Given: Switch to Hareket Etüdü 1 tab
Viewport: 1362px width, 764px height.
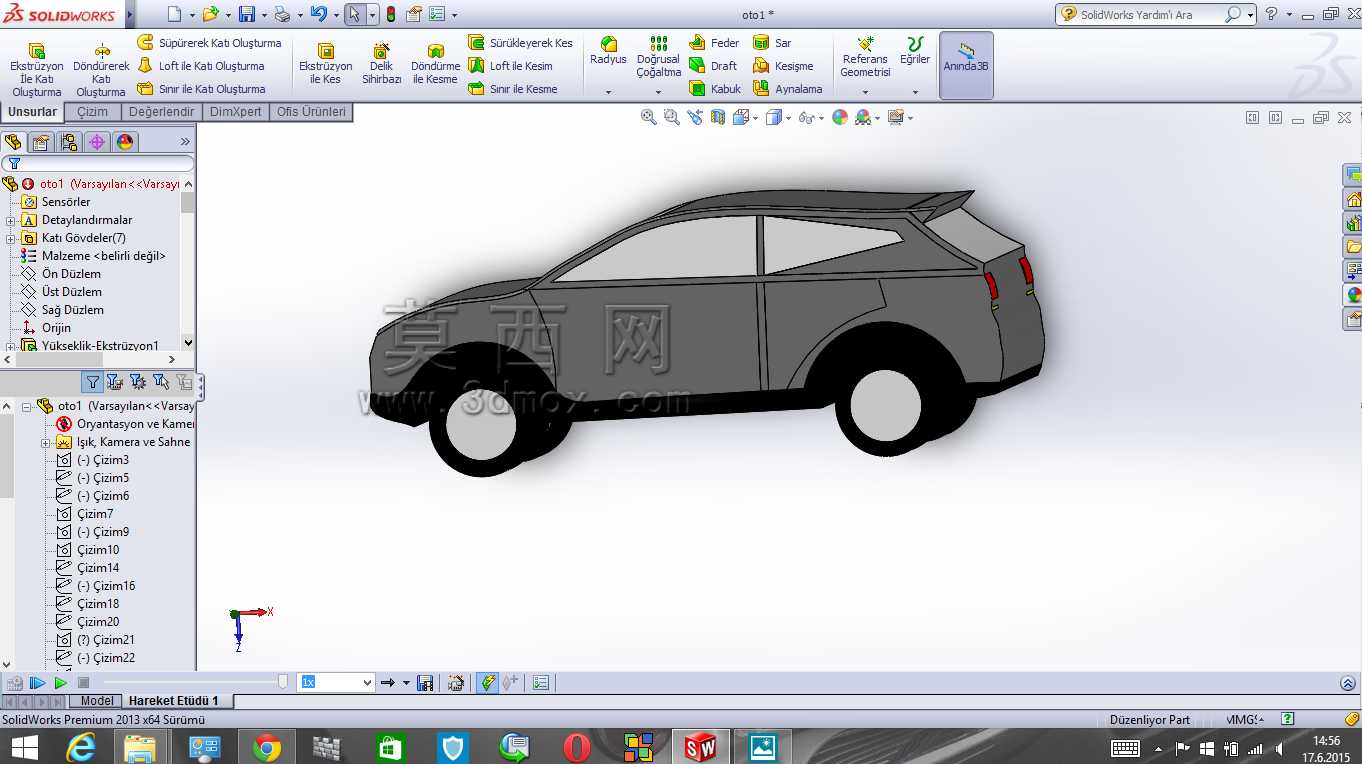Looking at the screenshot, I should click(173, 701).
